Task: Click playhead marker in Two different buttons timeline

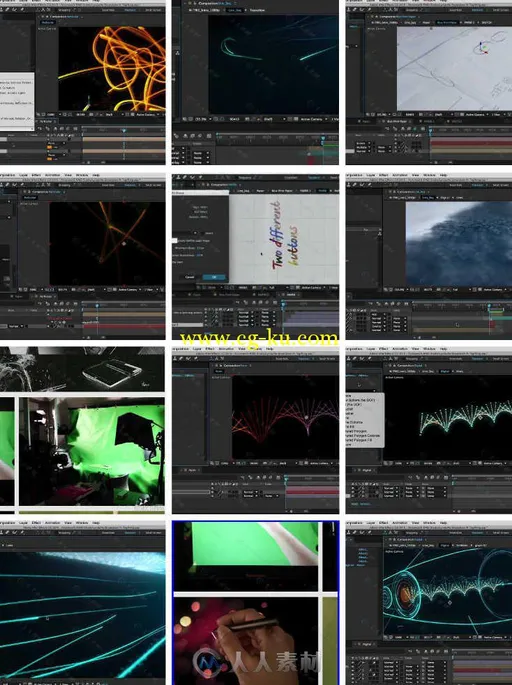Action: point(283,304)
